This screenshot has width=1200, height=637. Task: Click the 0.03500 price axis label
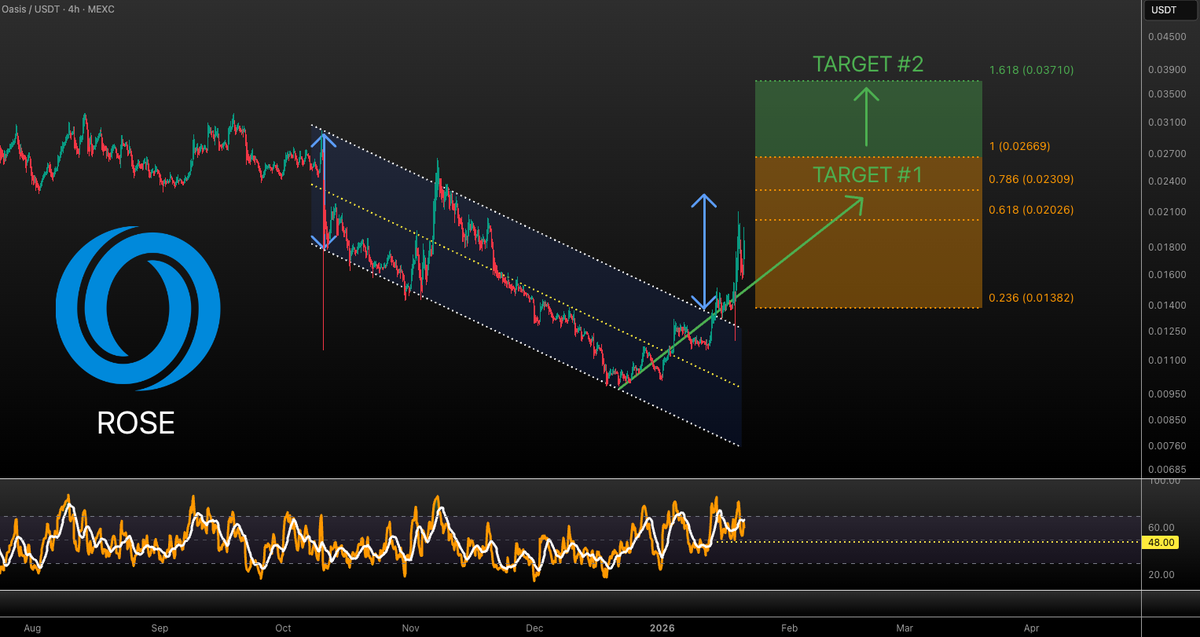click(1165, 94)
